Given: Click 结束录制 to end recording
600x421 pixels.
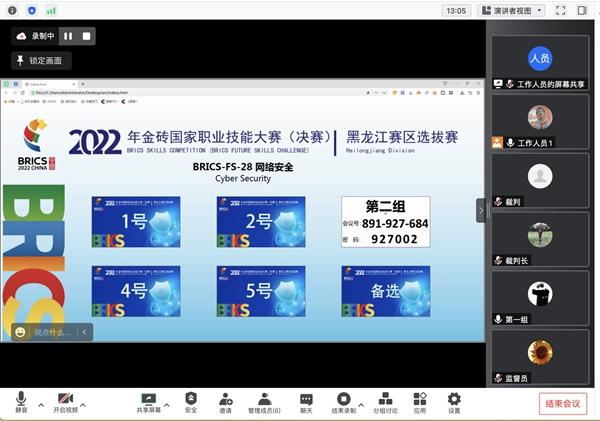Looking at the screenshot, I should 343,403.
